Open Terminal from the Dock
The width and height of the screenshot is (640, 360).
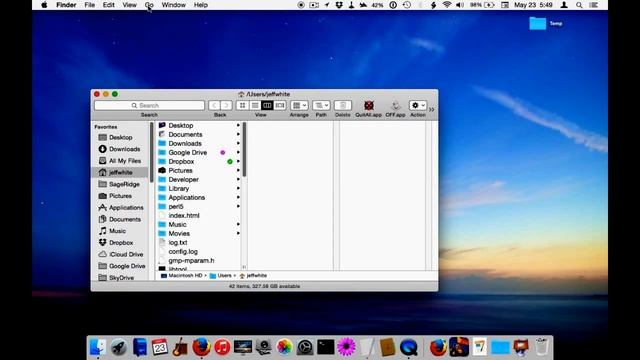click(326, 347)
